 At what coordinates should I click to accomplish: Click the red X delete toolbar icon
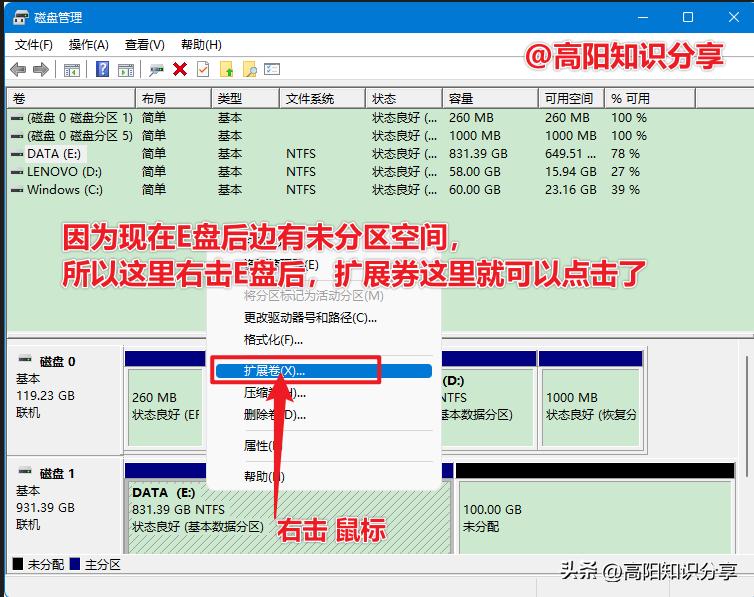pyautogui.click(x=180, y=70)
